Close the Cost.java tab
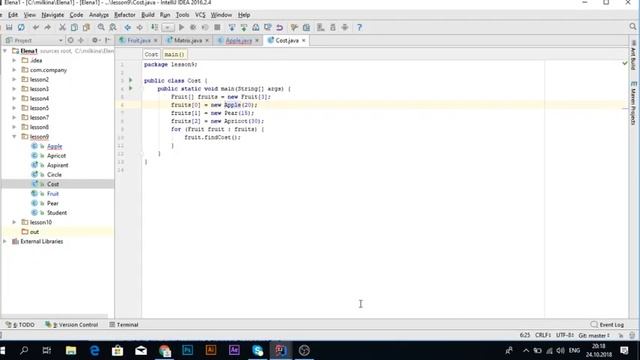The width and height of the screenshot is (640, 360). (x=304, y=40)
